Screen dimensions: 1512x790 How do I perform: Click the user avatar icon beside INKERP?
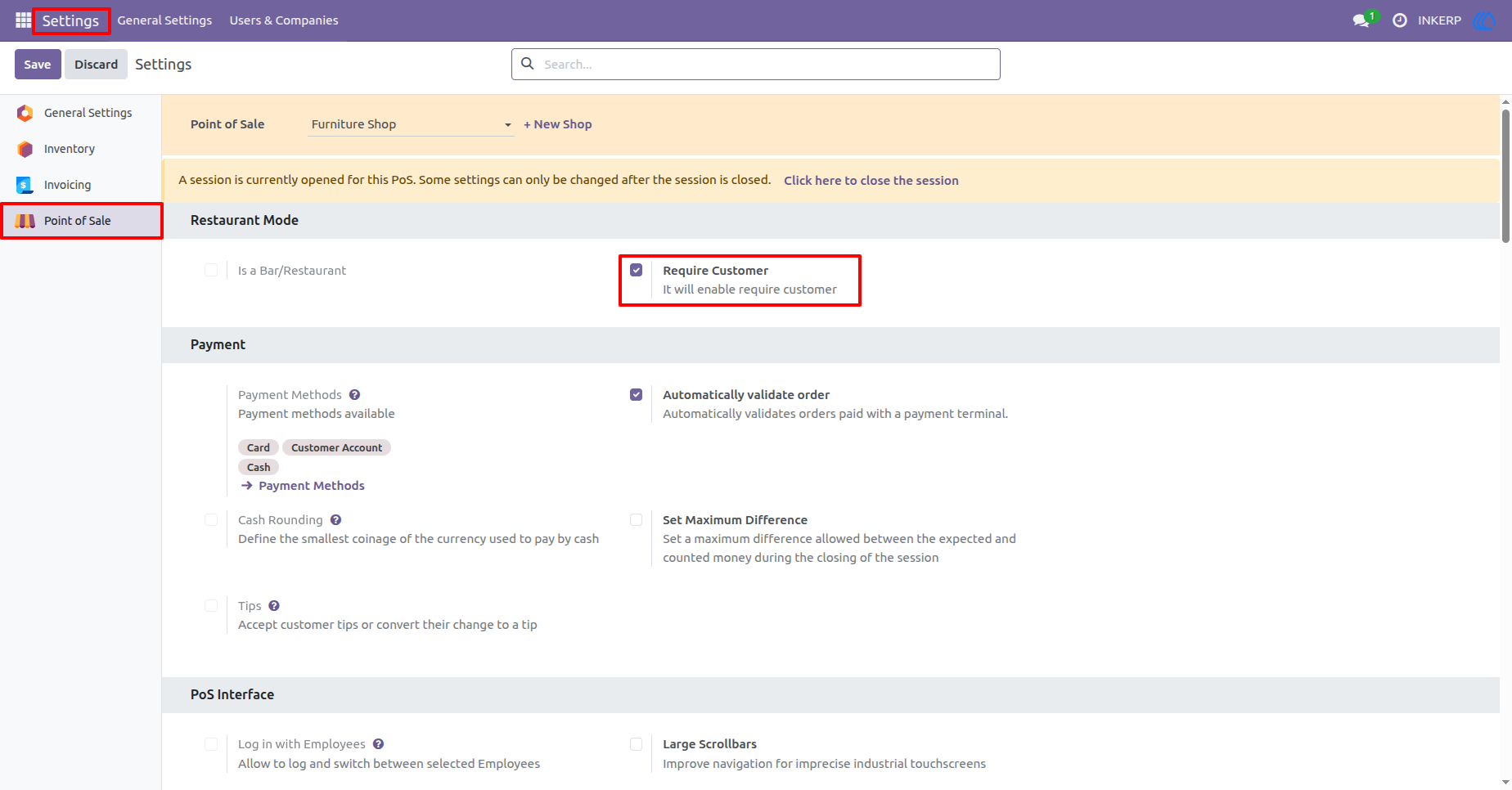click(x=1483, y=20)
